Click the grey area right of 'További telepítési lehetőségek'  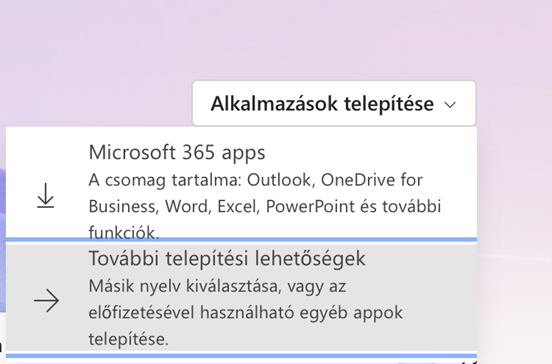point(421,258)
